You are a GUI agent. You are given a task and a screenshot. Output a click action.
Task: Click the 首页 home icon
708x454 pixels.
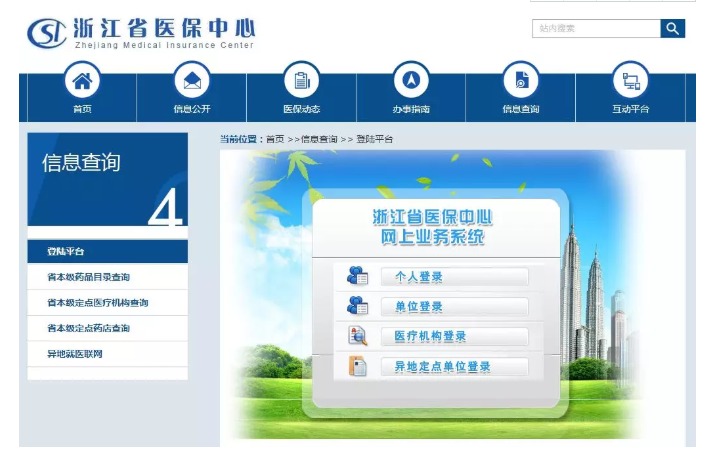pos(83,80)
